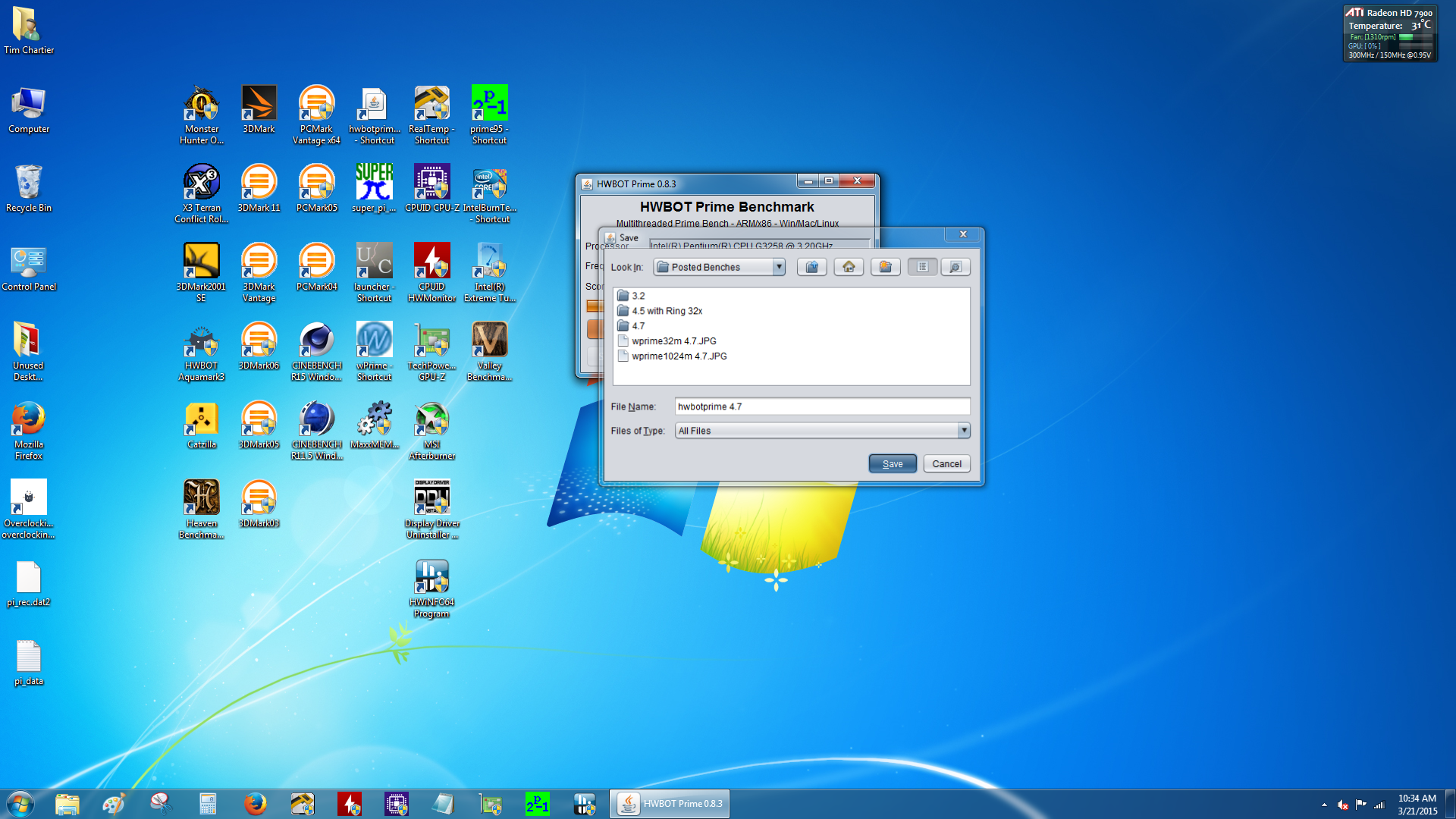Open the Tim Chartier user folder

point(28,31)
